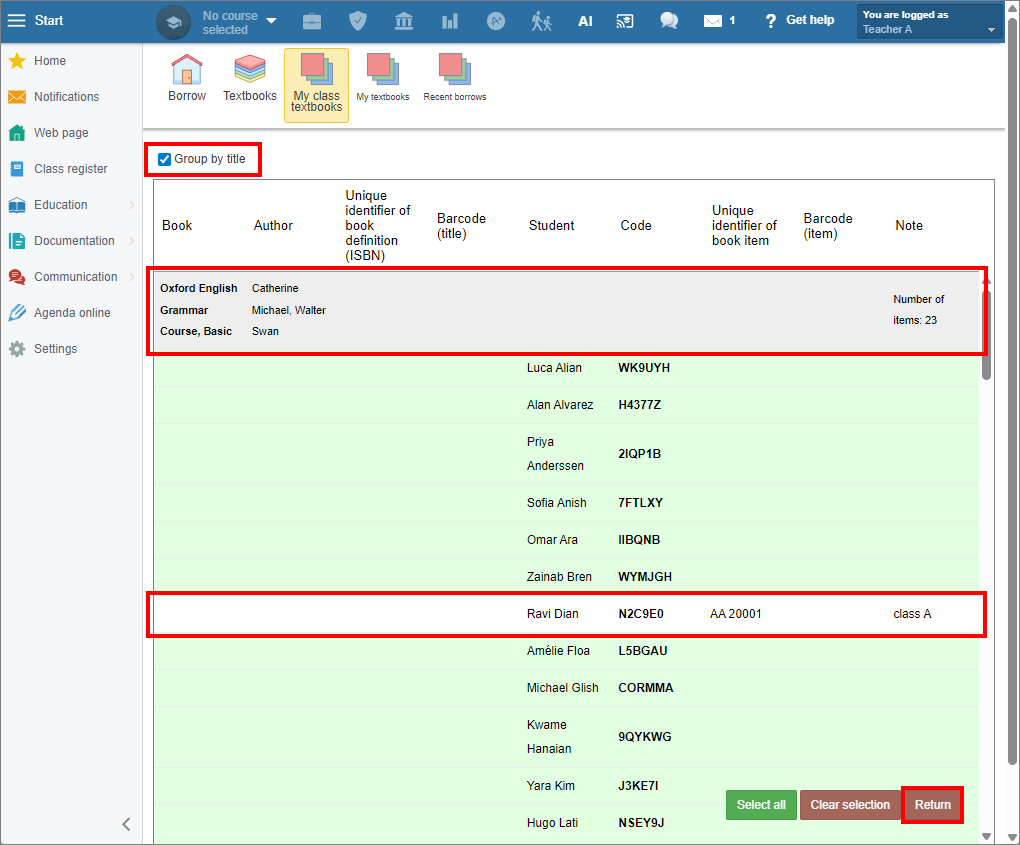1020x845 pixels.
Task: Click the Return button
Action: [x=932, y=805]
